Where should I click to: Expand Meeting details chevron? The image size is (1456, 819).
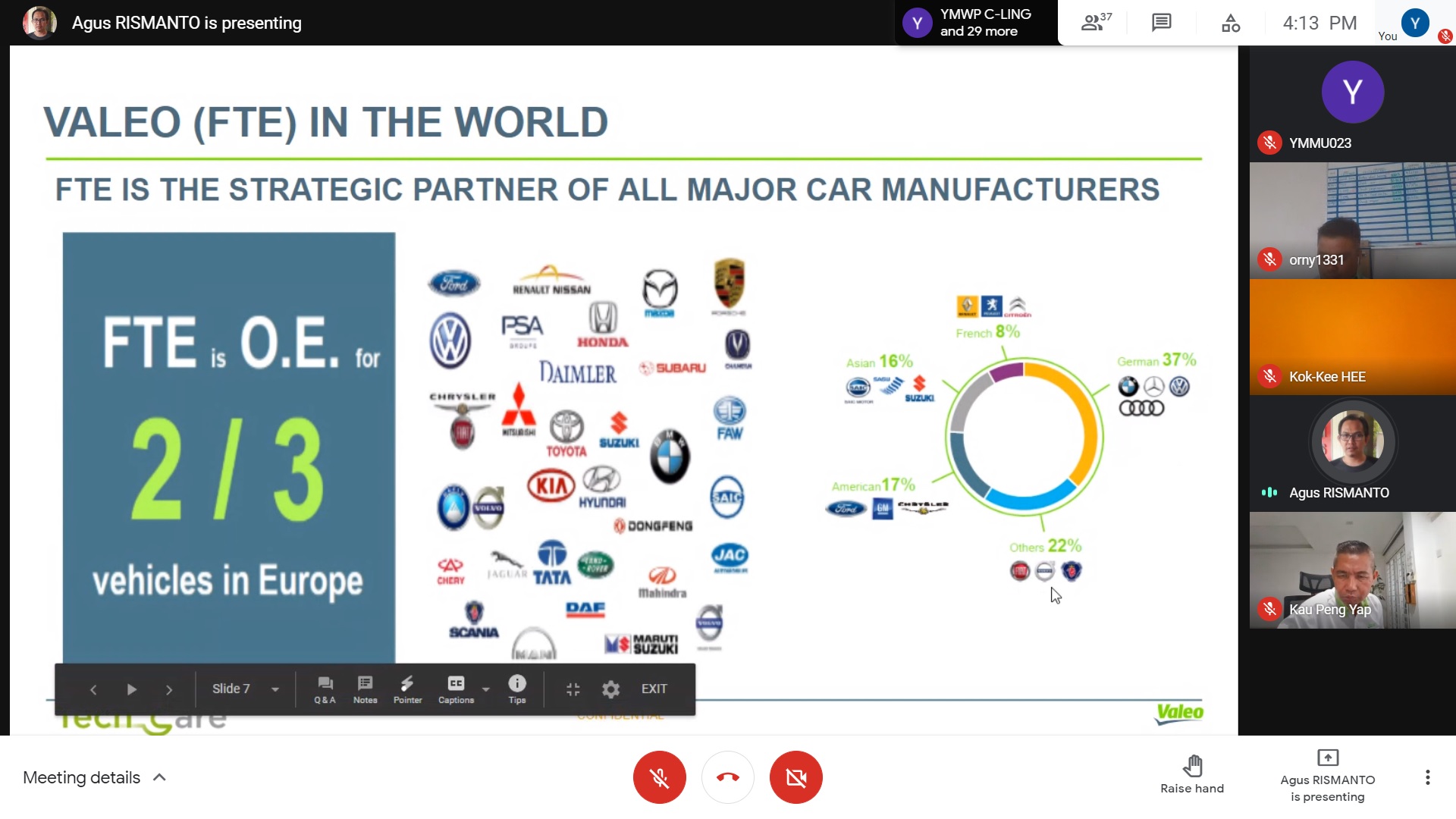click(x=159, y=777)
